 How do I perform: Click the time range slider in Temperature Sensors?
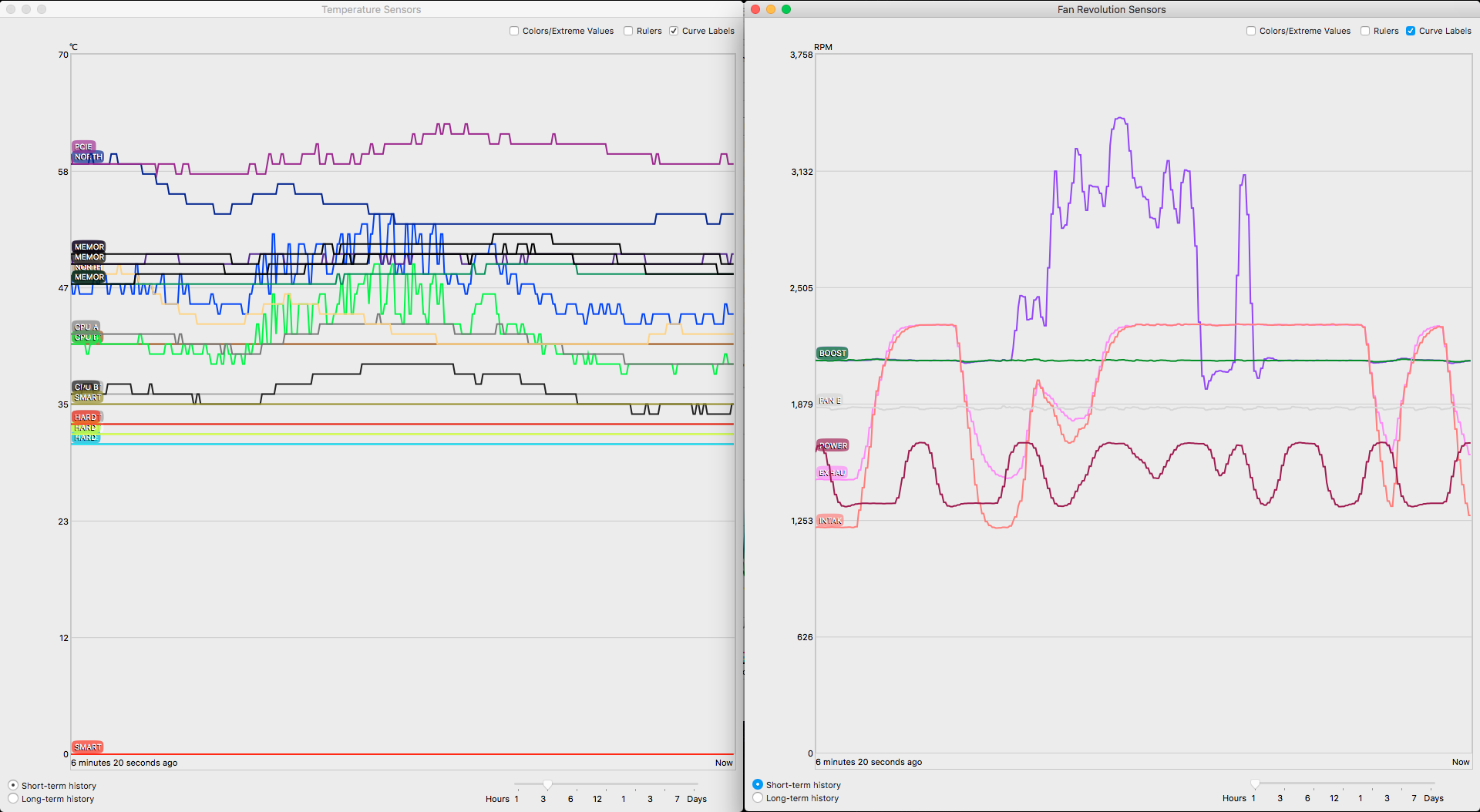point(547,785)
